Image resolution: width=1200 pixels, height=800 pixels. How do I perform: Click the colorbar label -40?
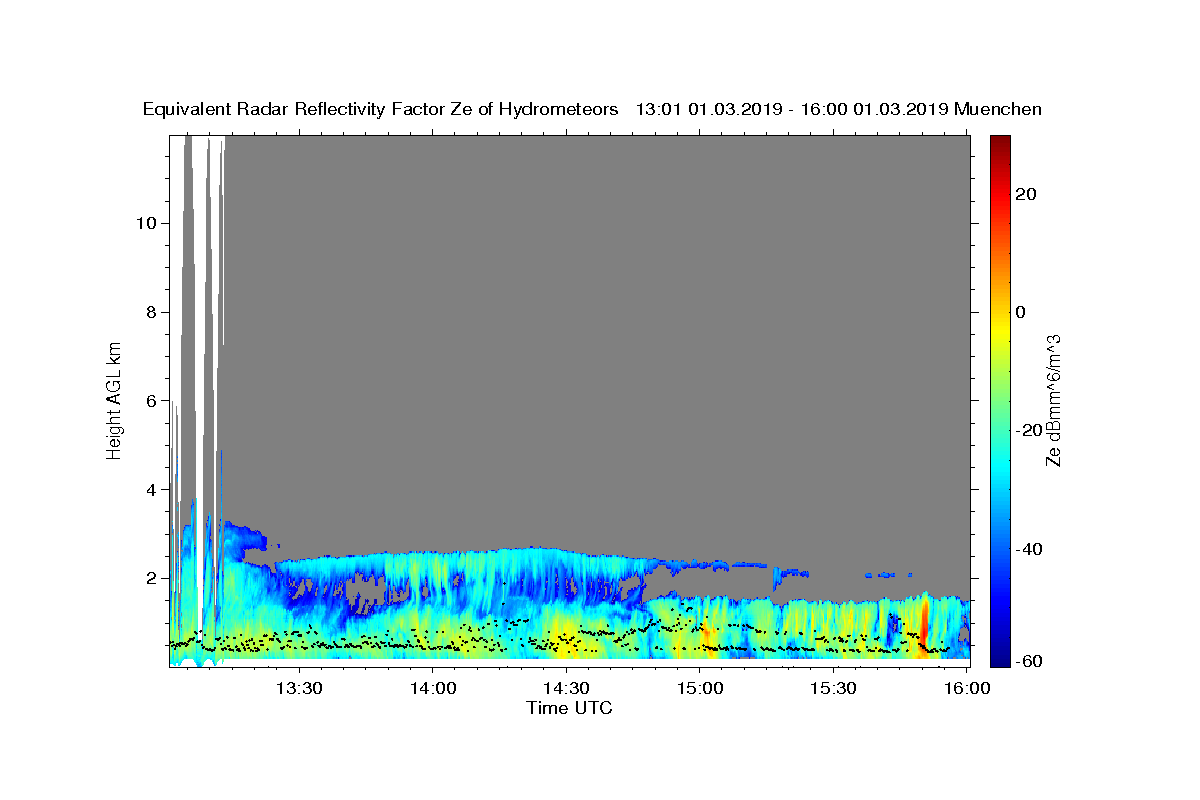pyautogui.click(x=1029, y=549)
